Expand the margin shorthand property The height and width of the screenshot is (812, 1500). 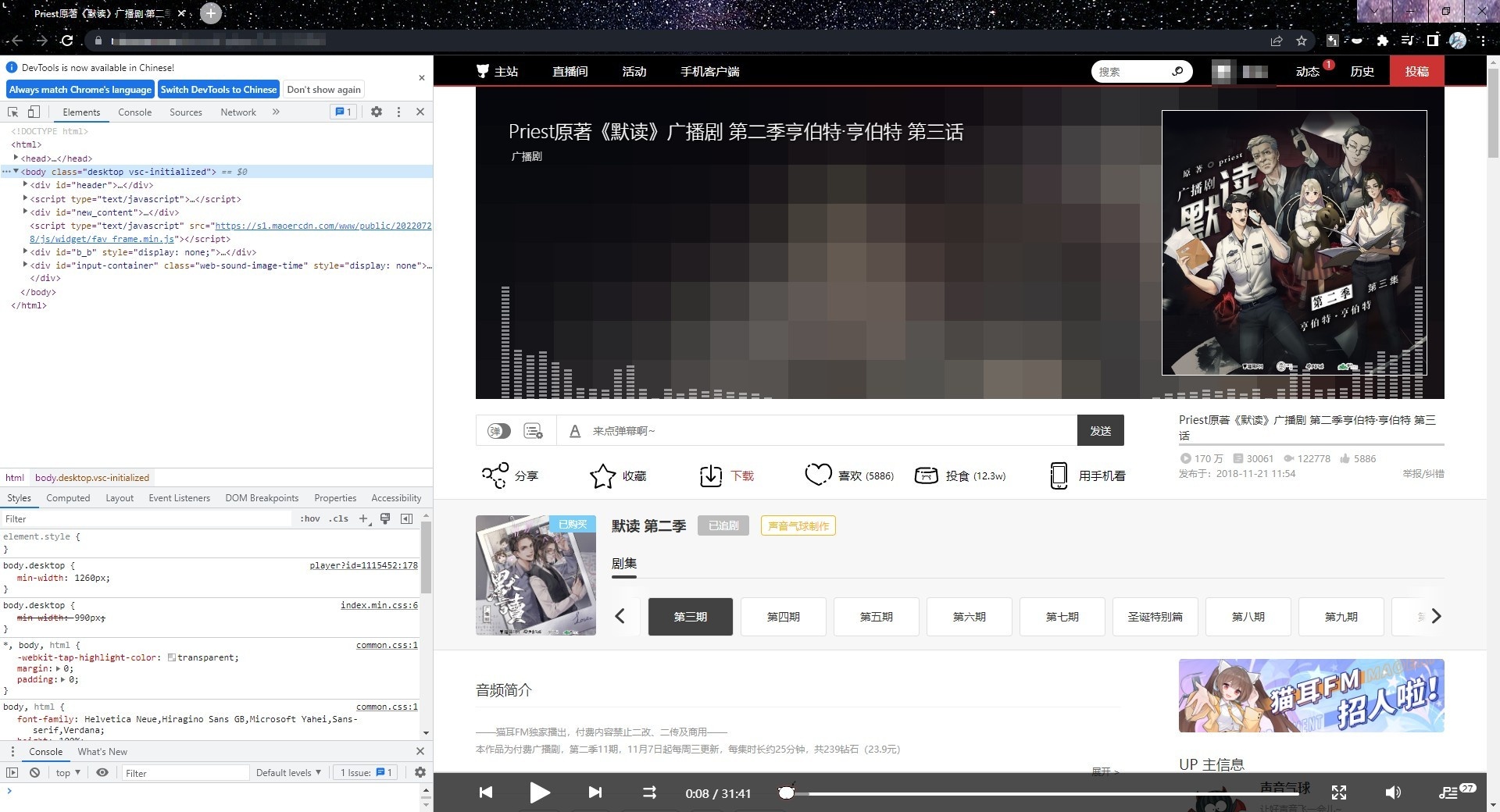tap(58, 668)
